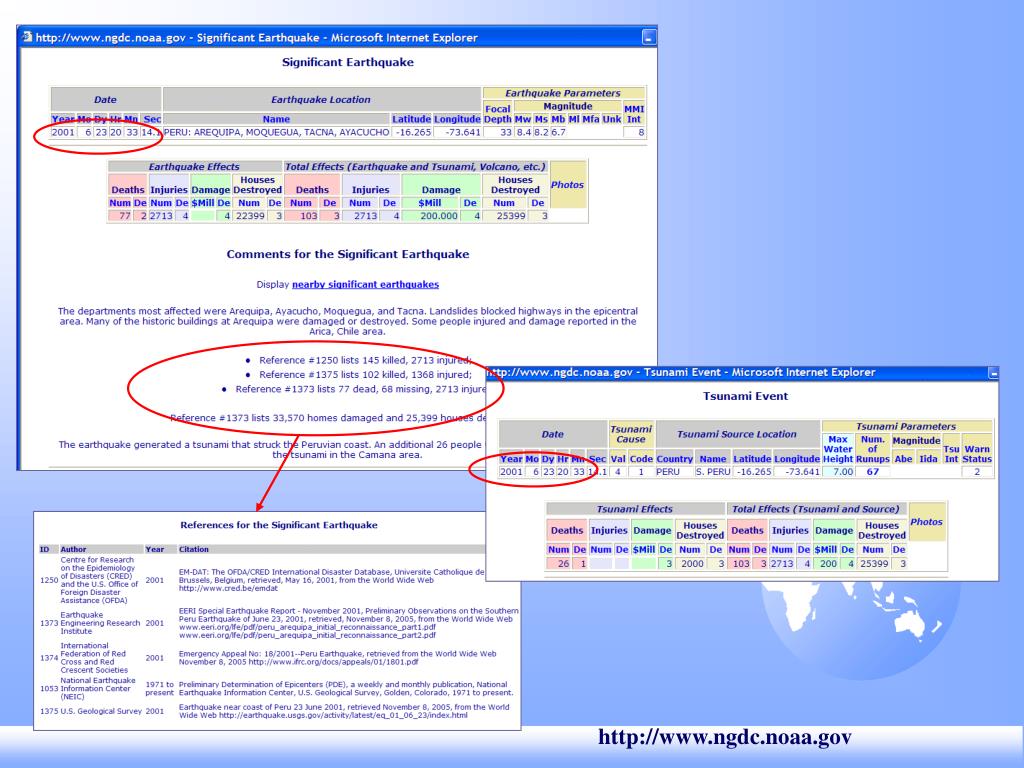Select tsunami houses destroyed value 2000
The height and width of the screenshot is (768, 1024).
tap(692, 564)
